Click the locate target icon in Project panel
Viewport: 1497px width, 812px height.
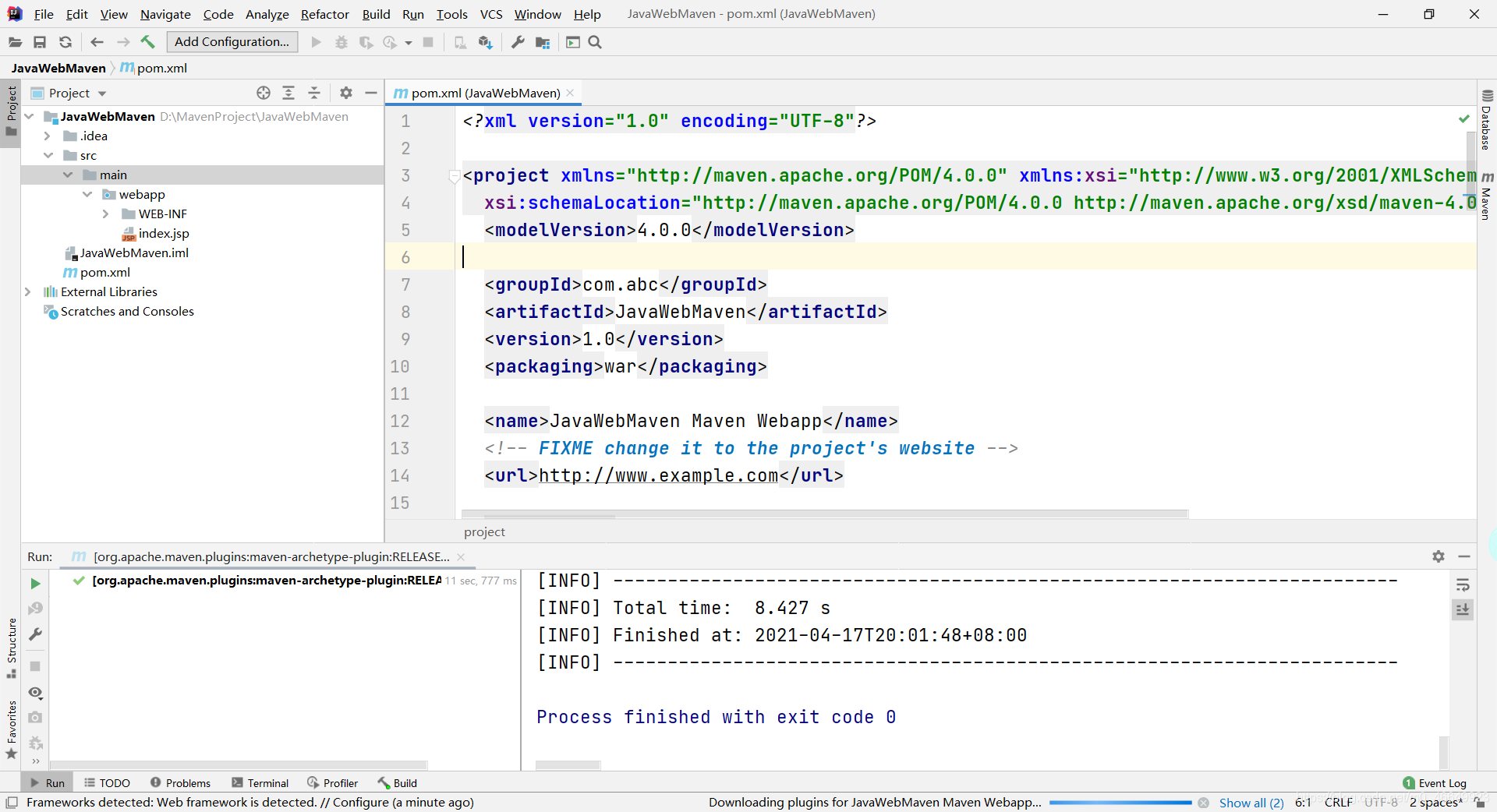click(264, 93)
